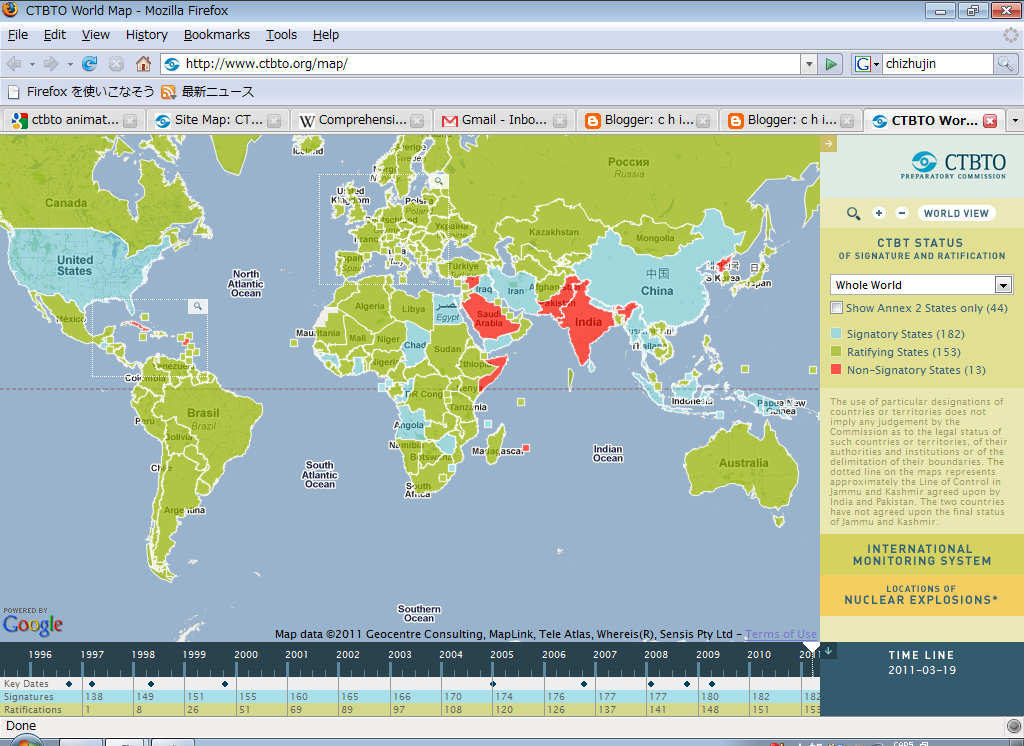Open the Forward button history dropdown
The image size is (1024, 746).
(x=70, y=65)
